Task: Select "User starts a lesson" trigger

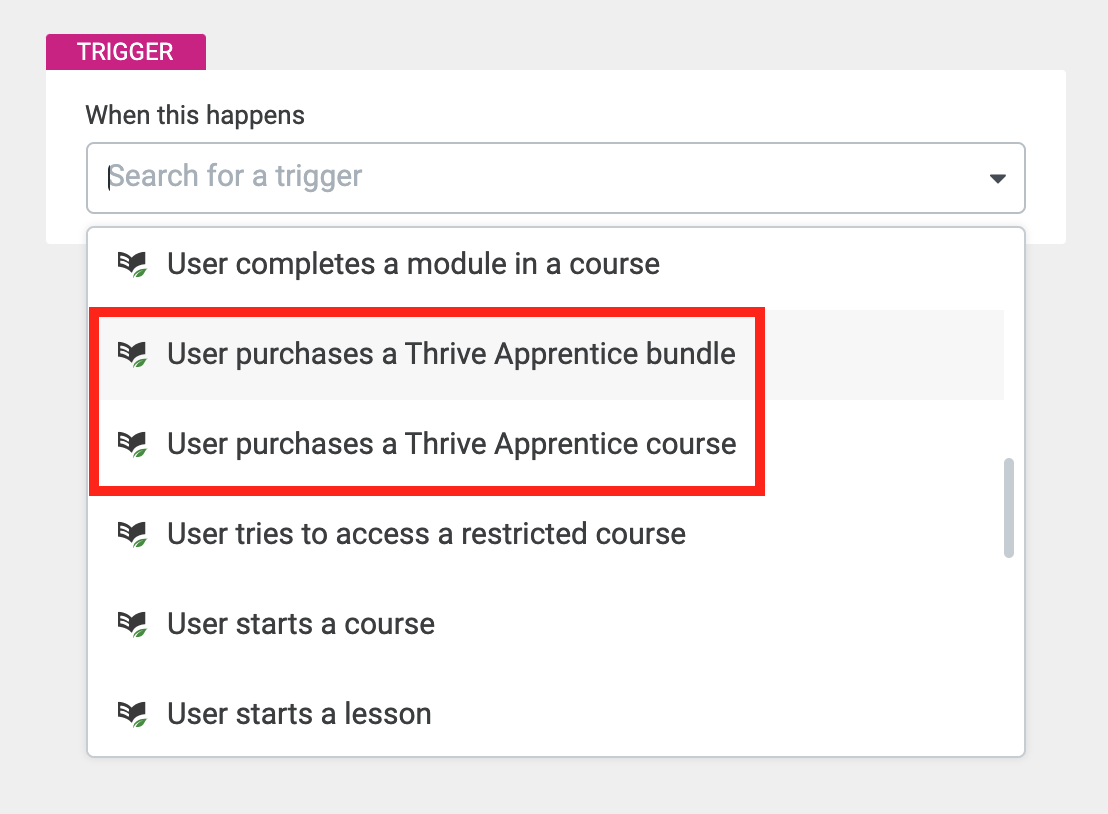Action: coord(546,714)
